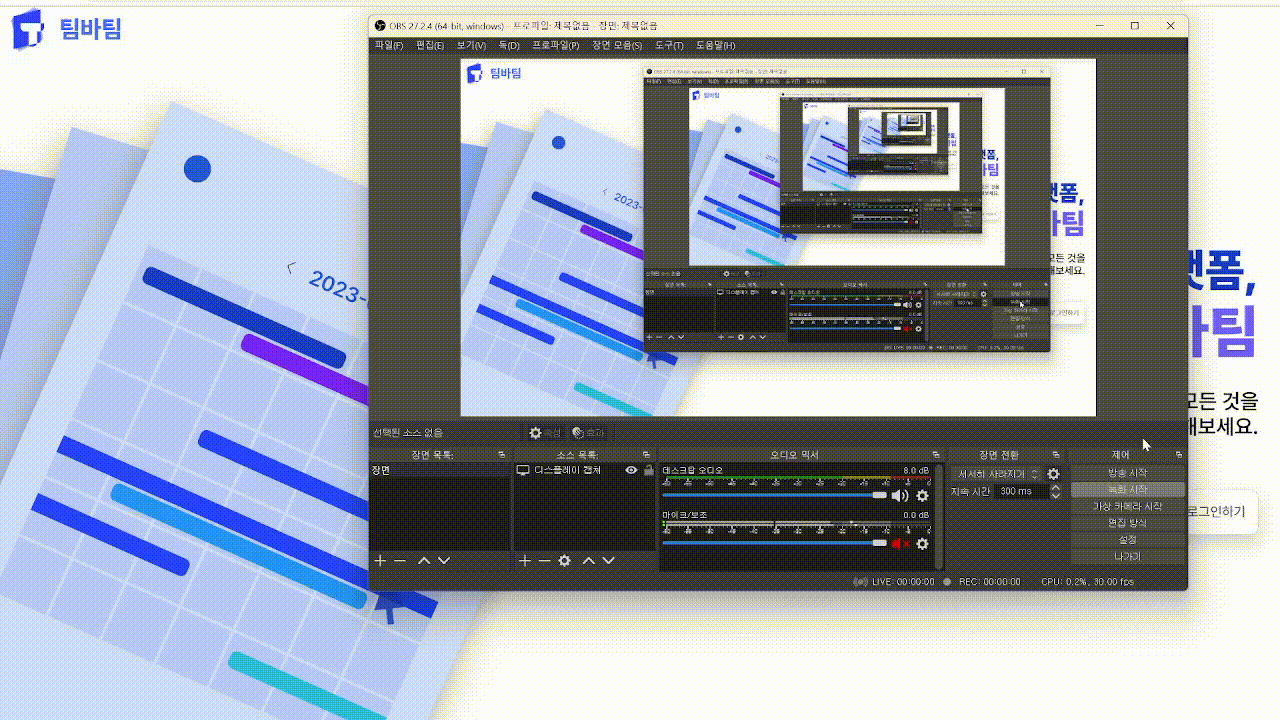The height and width of the screenshot is (720, 1280).
Task: Click the disabled 속성 button in source toolbar
Action: pos(546,433)
